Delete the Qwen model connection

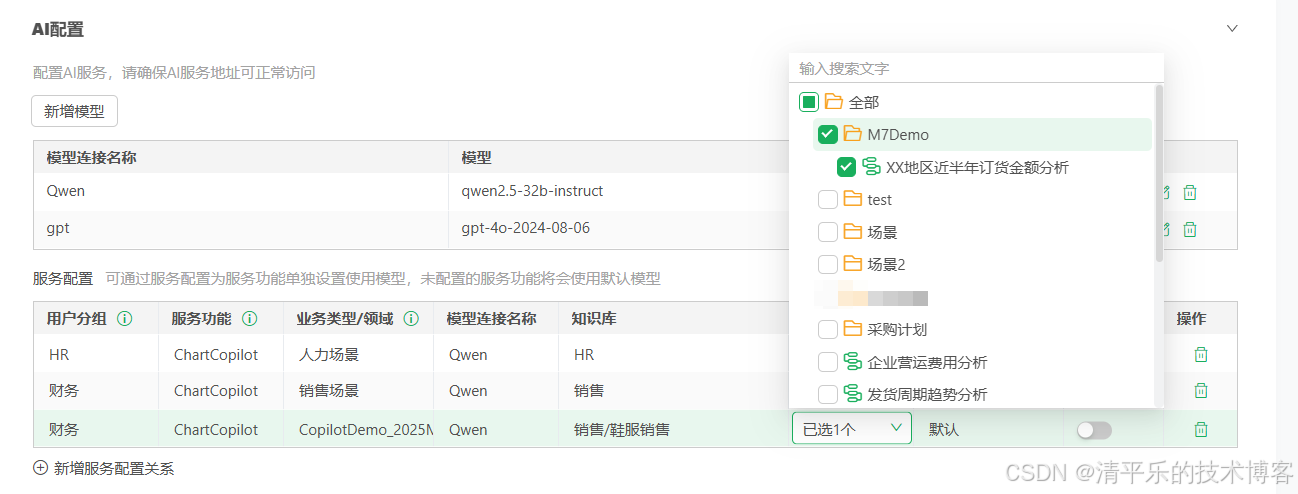(x=1190, y=192)
